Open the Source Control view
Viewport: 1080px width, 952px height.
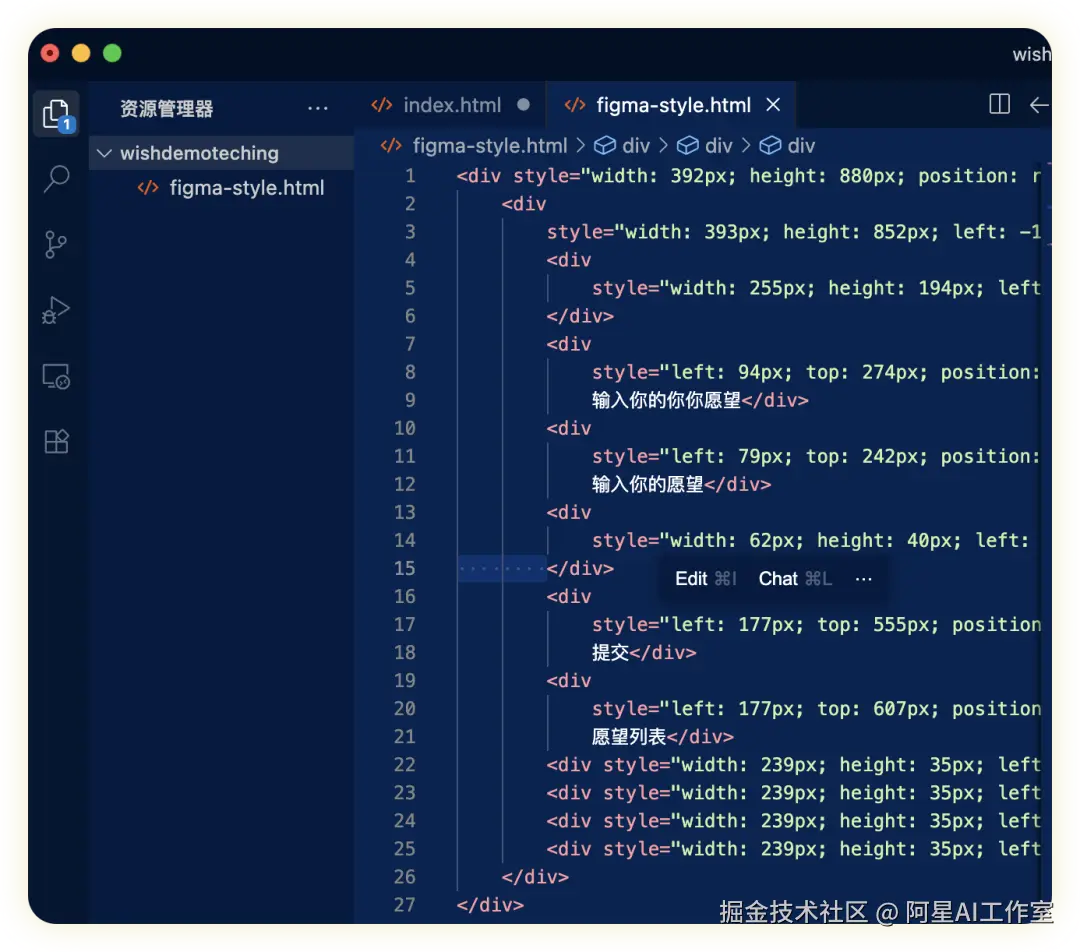pos(56,245)
